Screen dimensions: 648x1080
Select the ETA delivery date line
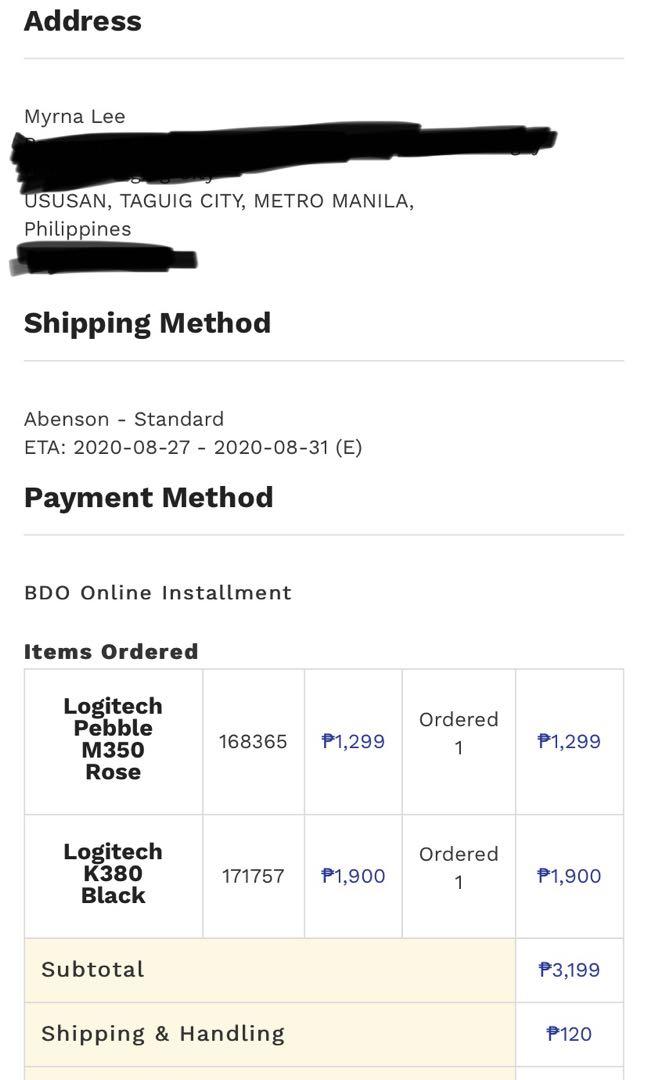193,448
